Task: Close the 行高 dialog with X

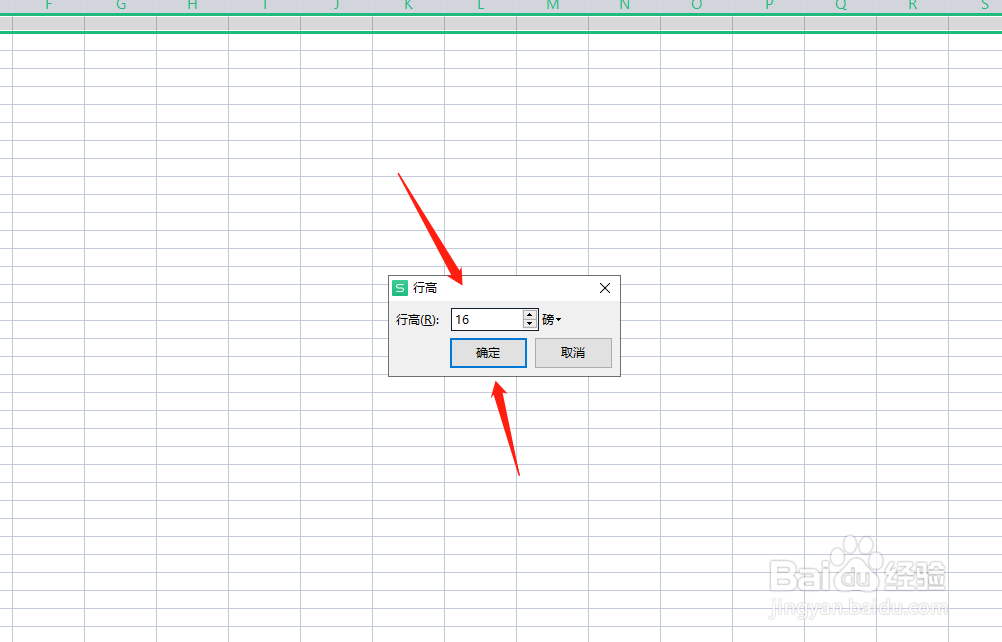Action: 605,288
